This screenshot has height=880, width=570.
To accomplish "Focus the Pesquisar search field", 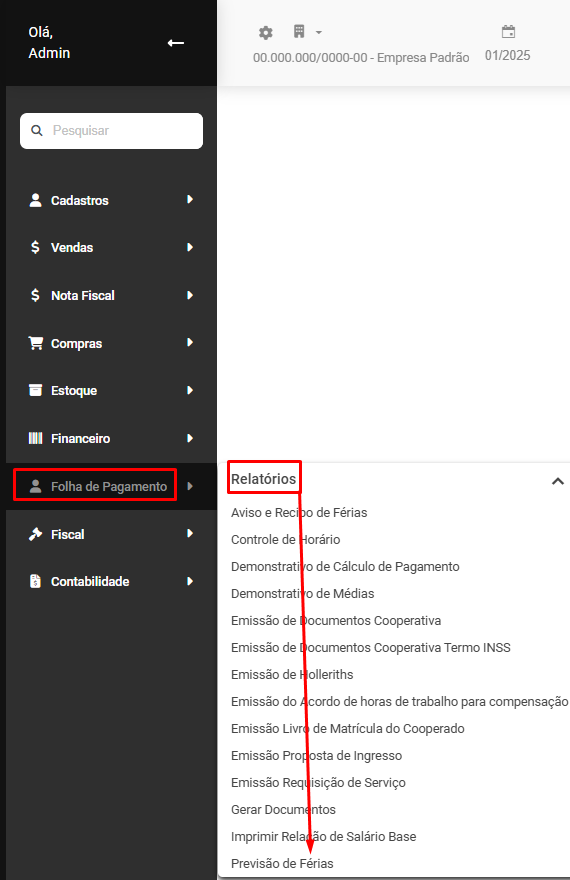I will 112,131.
